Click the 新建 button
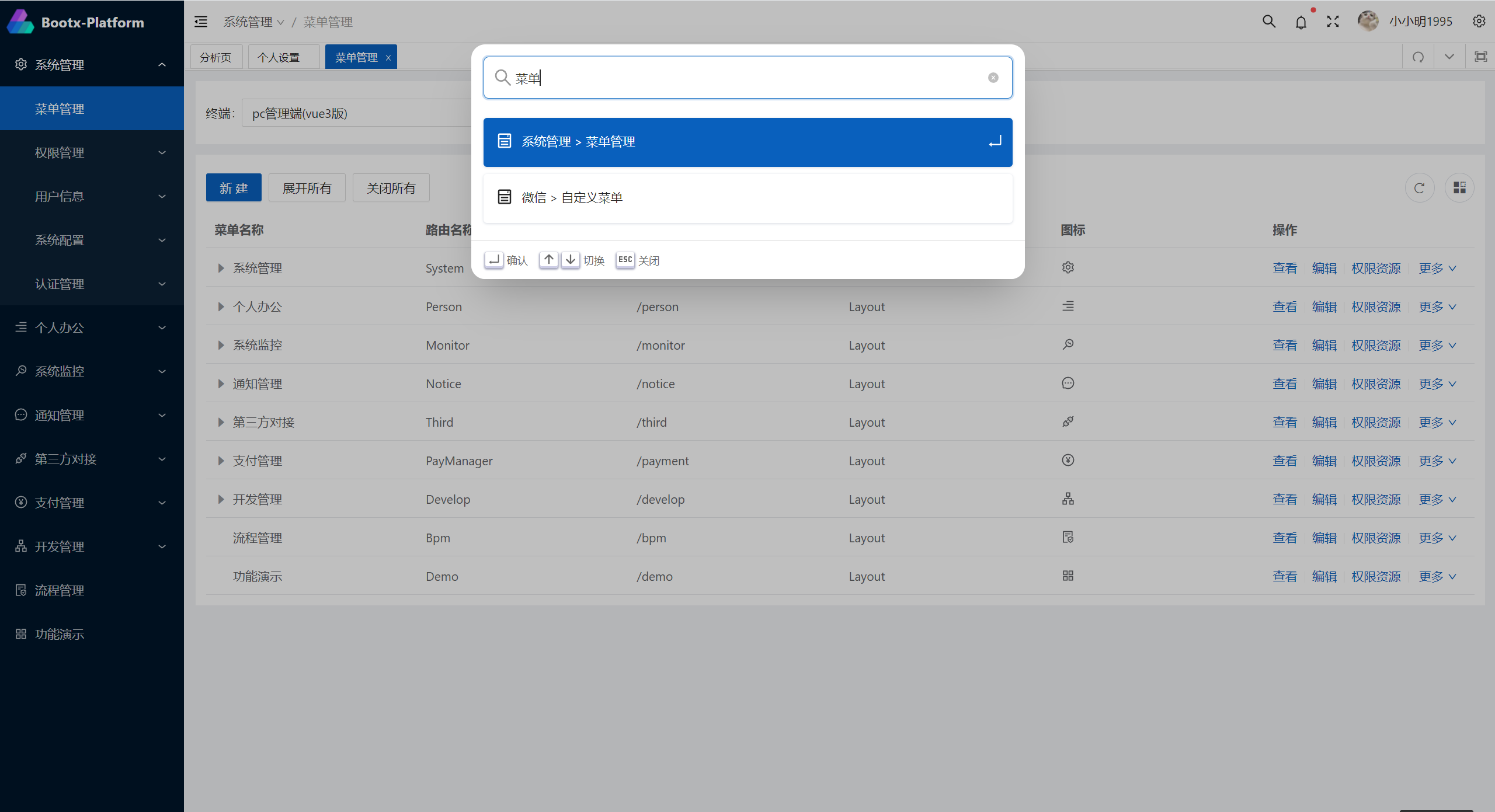The height and width of the screenshot is (812, 1495). pos(234,188)
